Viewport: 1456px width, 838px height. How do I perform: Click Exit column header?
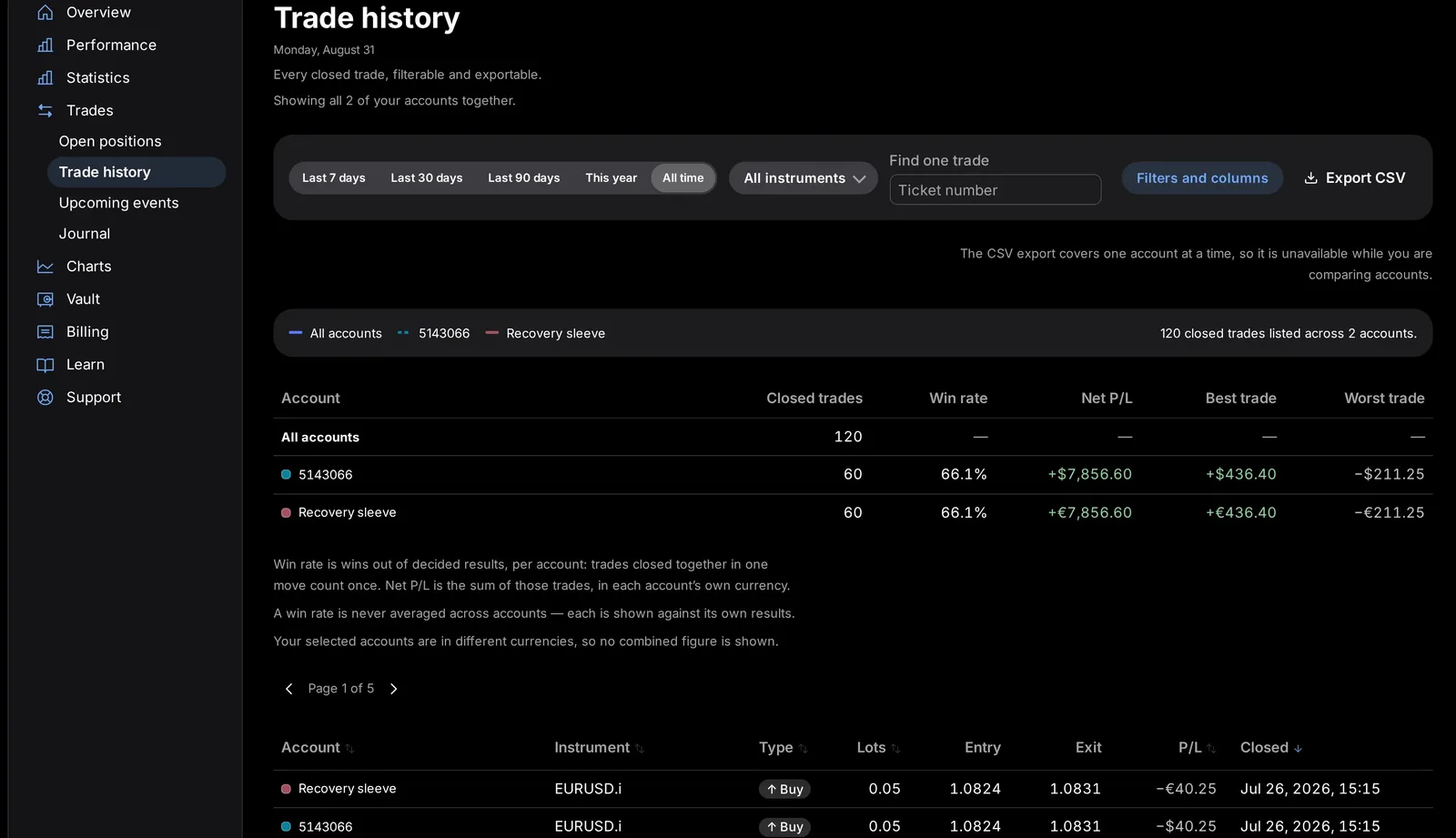point(1088,748)
